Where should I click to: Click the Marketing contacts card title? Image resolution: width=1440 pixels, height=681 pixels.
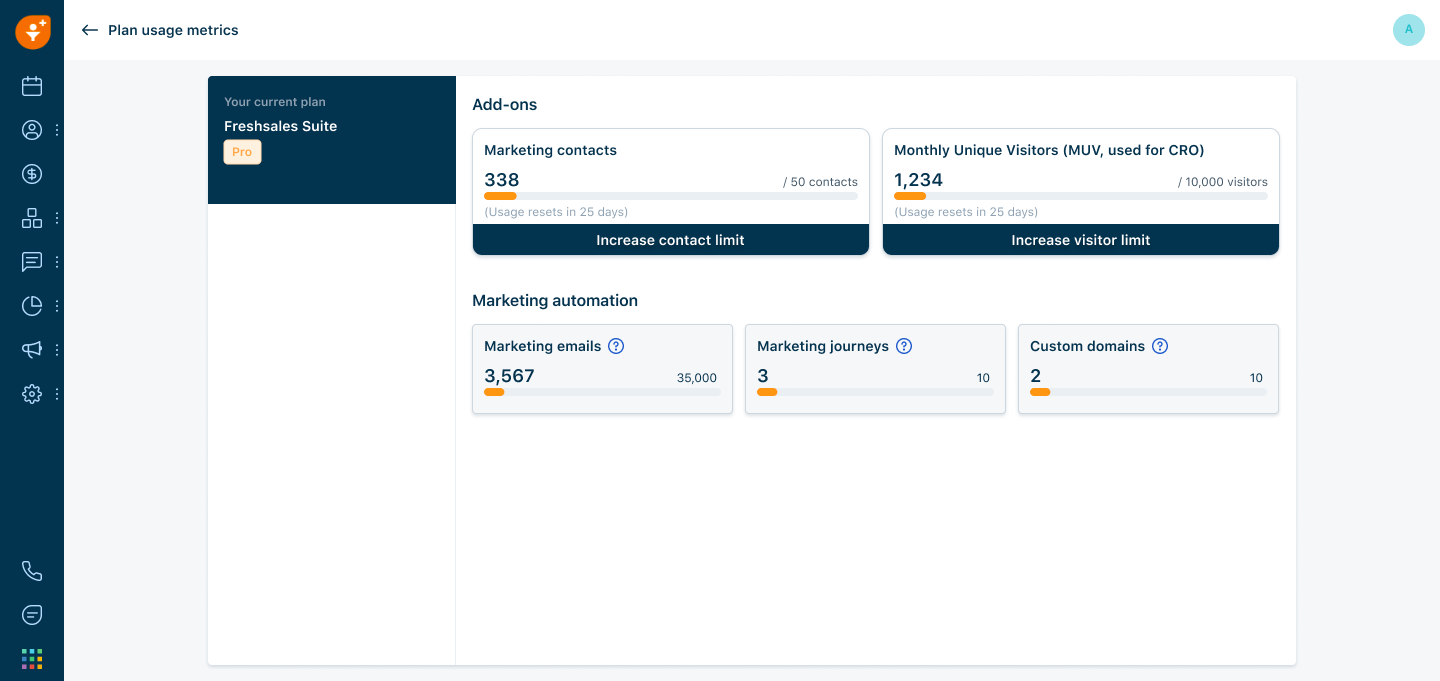[551, 150]
